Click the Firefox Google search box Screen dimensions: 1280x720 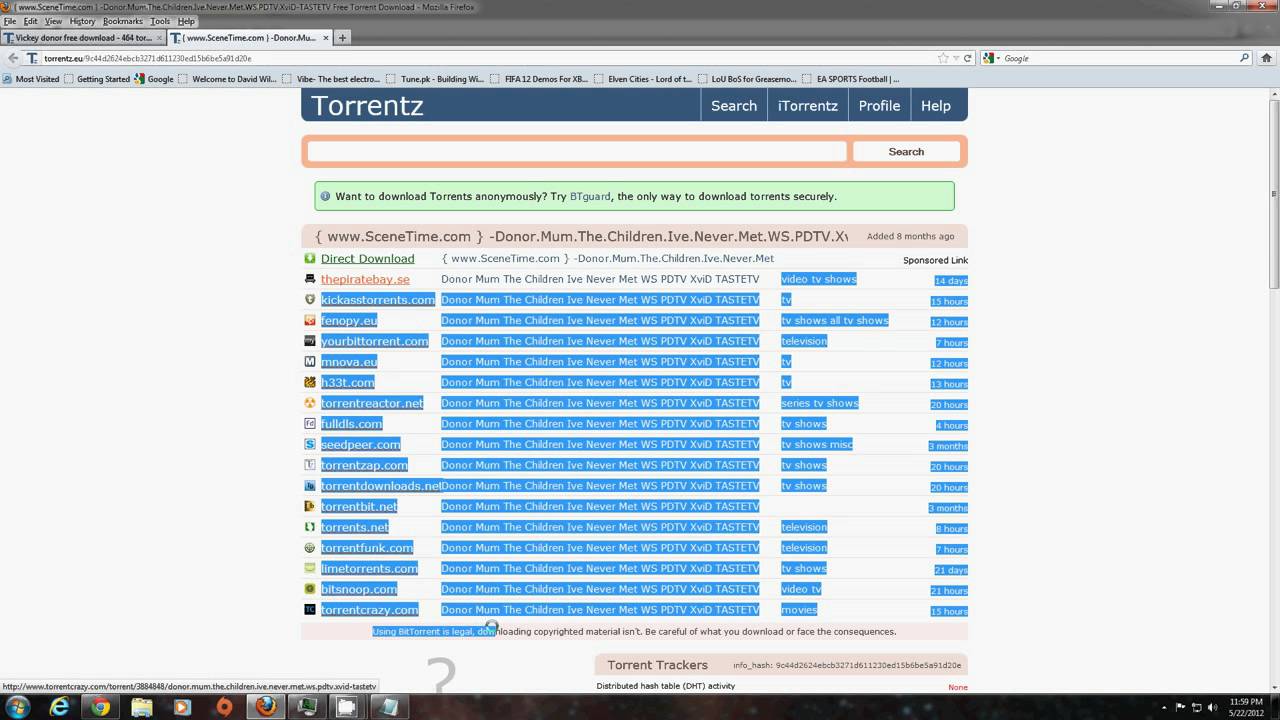(x=1120, y=58)
